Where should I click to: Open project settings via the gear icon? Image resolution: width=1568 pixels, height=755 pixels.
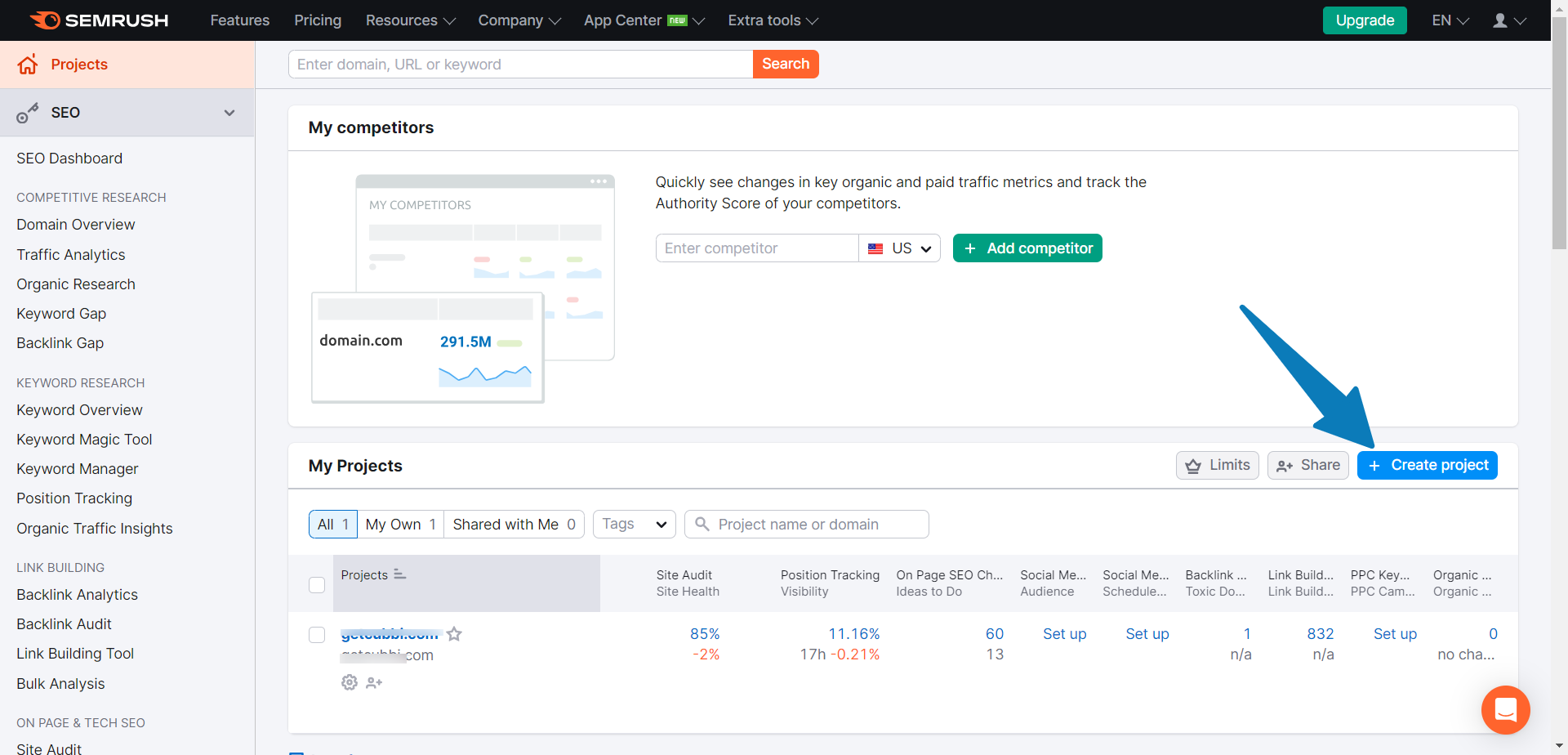tap(349, 682)
